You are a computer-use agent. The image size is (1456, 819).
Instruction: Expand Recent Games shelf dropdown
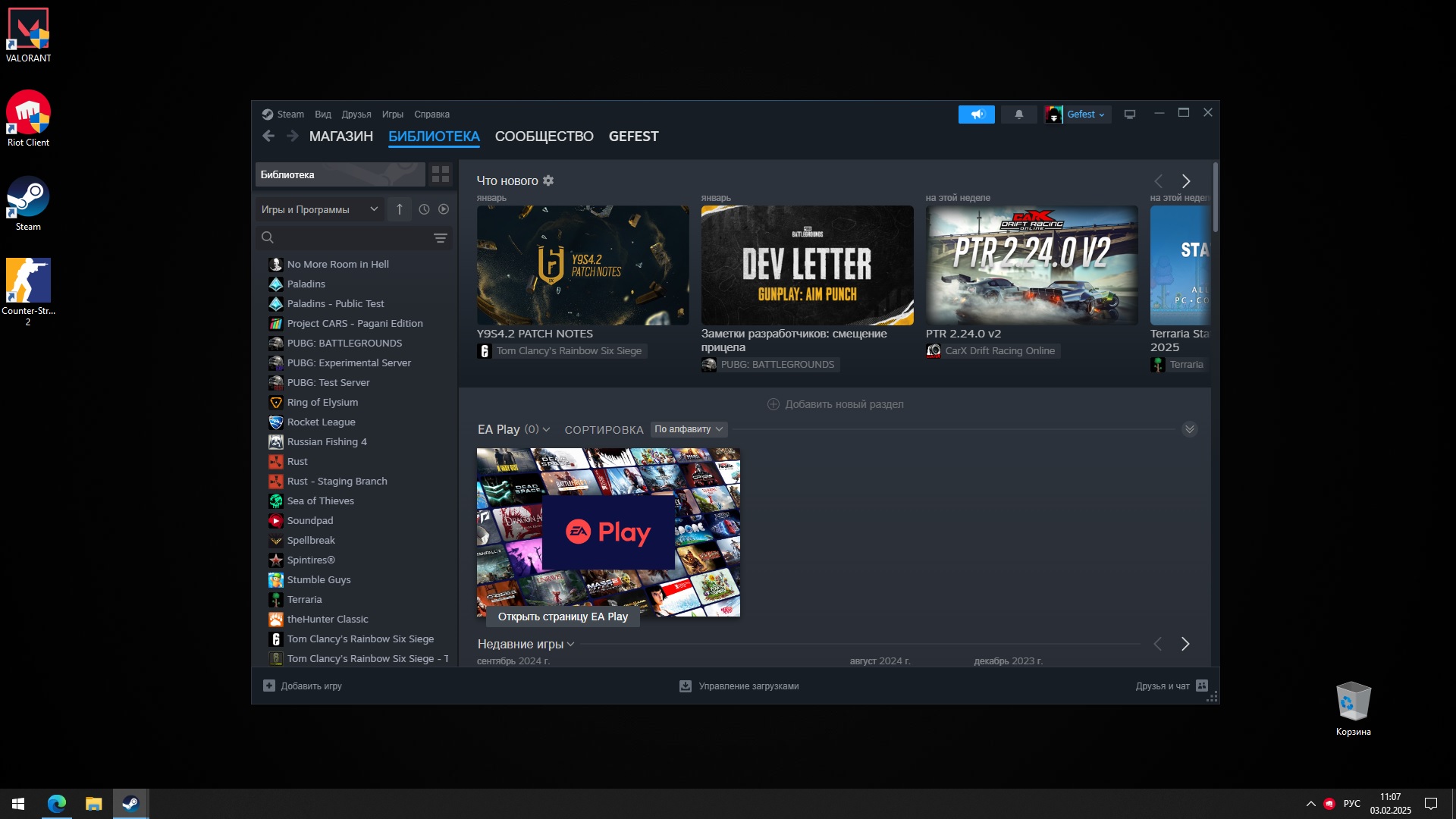pos(571,644)
